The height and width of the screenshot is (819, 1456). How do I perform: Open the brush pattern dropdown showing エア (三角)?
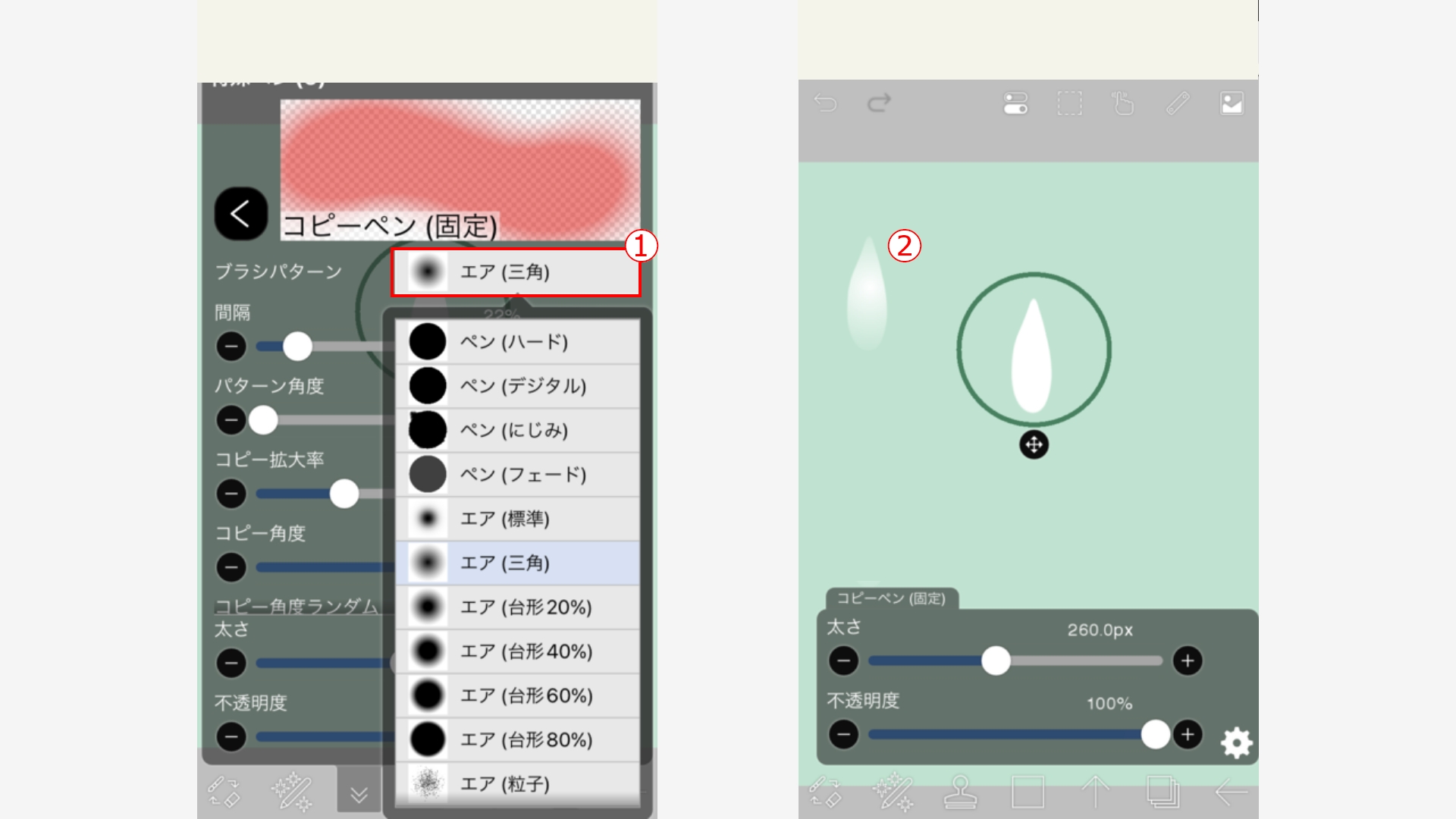516,271
